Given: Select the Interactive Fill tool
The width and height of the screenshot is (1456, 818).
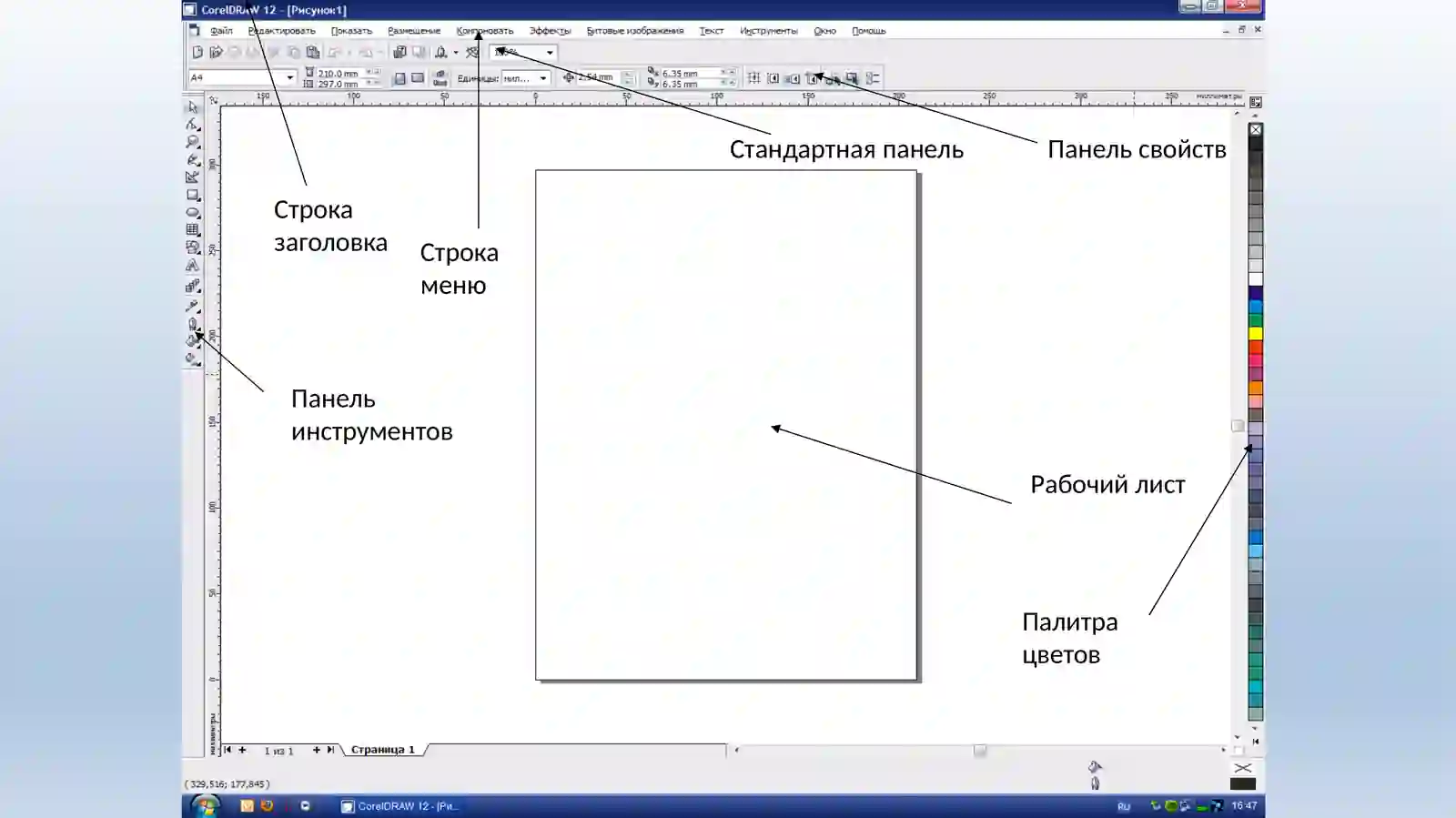Looking at the screenshot, I should pyautogui.click(x=193, y=359).
